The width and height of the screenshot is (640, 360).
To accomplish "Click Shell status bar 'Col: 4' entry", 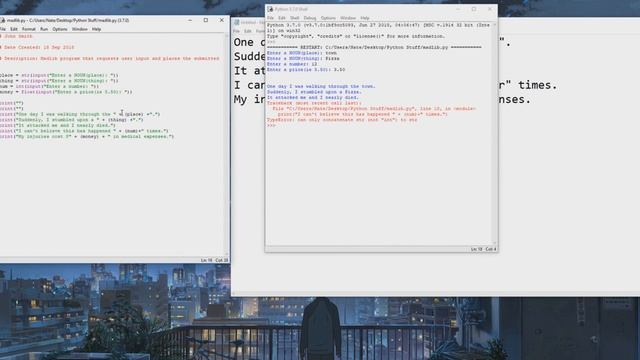I will 491,249.
